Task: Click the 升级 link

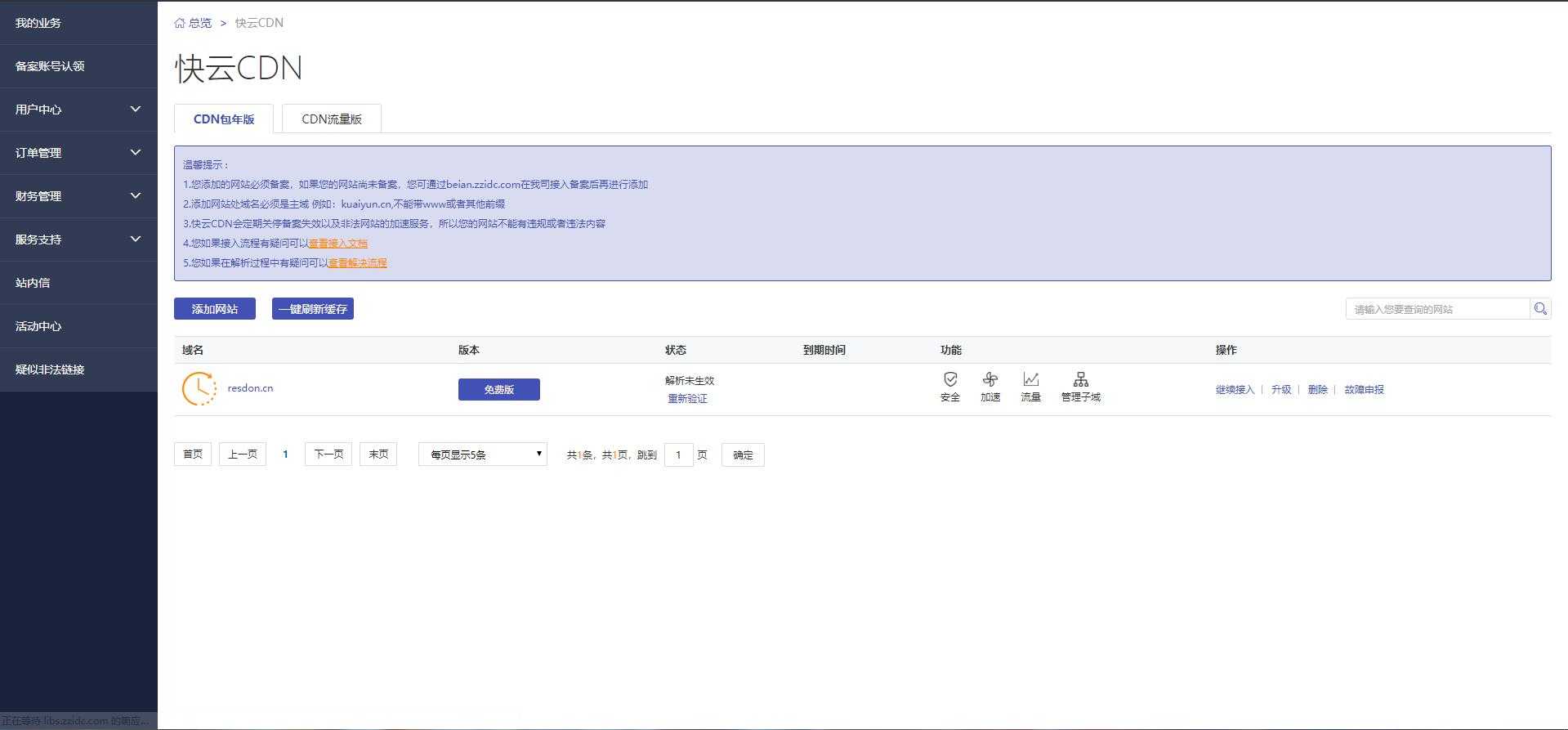Action: coord(1281,390)
